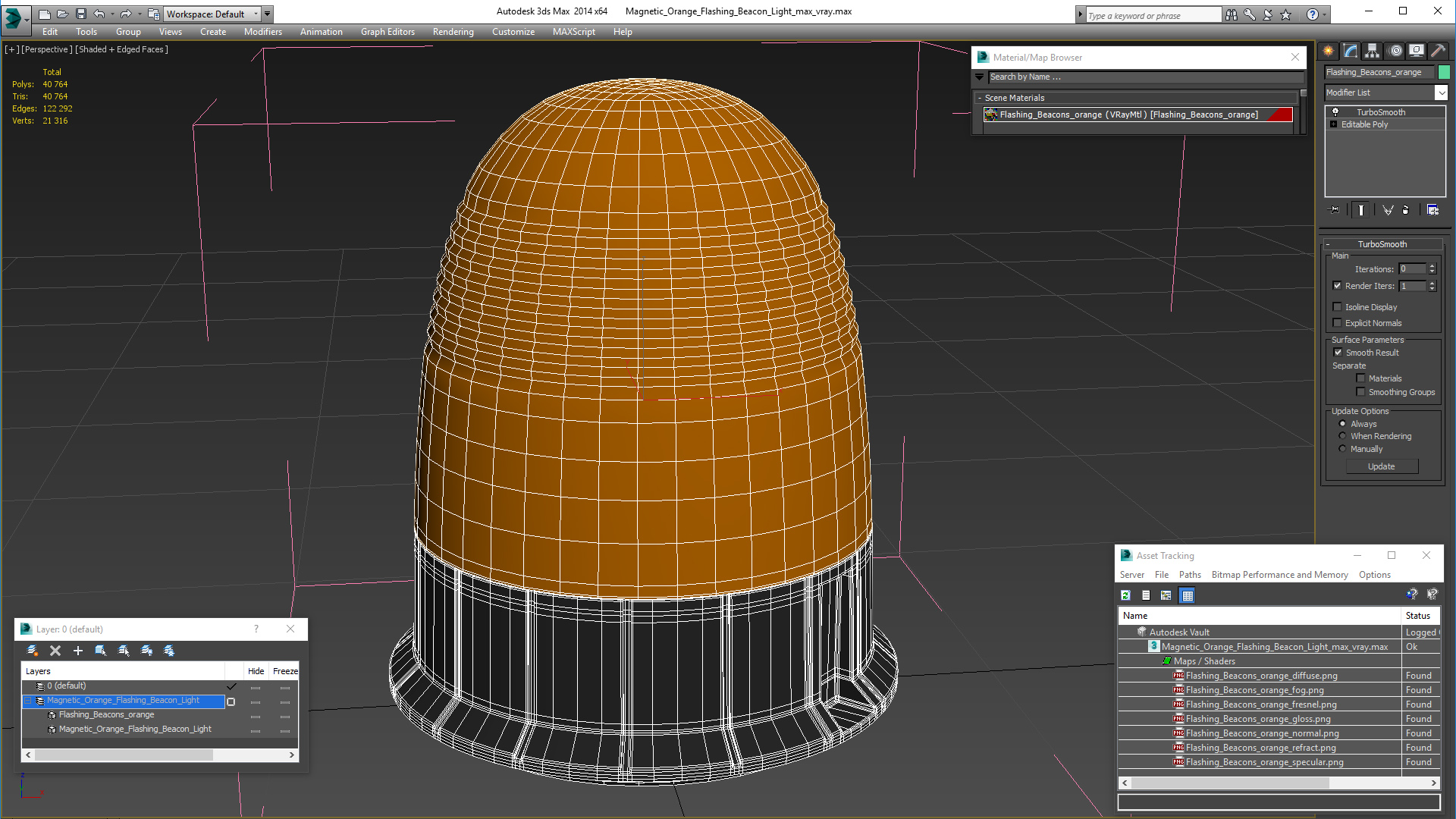Viewport: 1456px width, 819px height.
Task: Open the Modifiers menu
Action: point(262,32)
